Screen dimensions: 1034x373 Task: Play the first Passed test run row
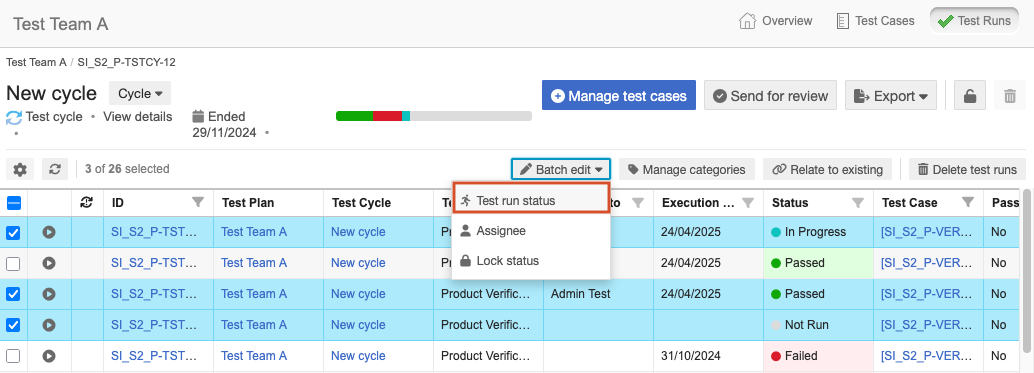[x=49, y=263]
